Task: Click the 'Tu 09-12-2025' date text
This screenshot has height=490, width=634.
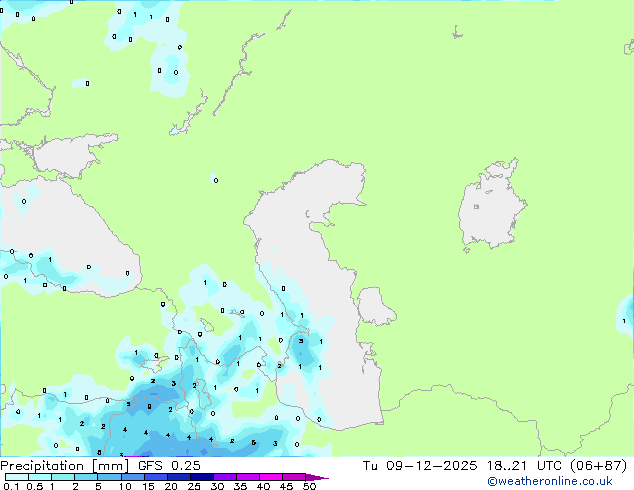Action: click(420, 466)
